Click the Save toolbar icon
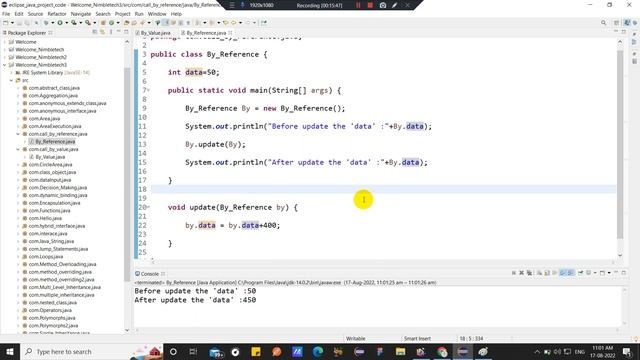Image resolution: width=640 pixels, height=360 pixels. (x=20, y=23)
